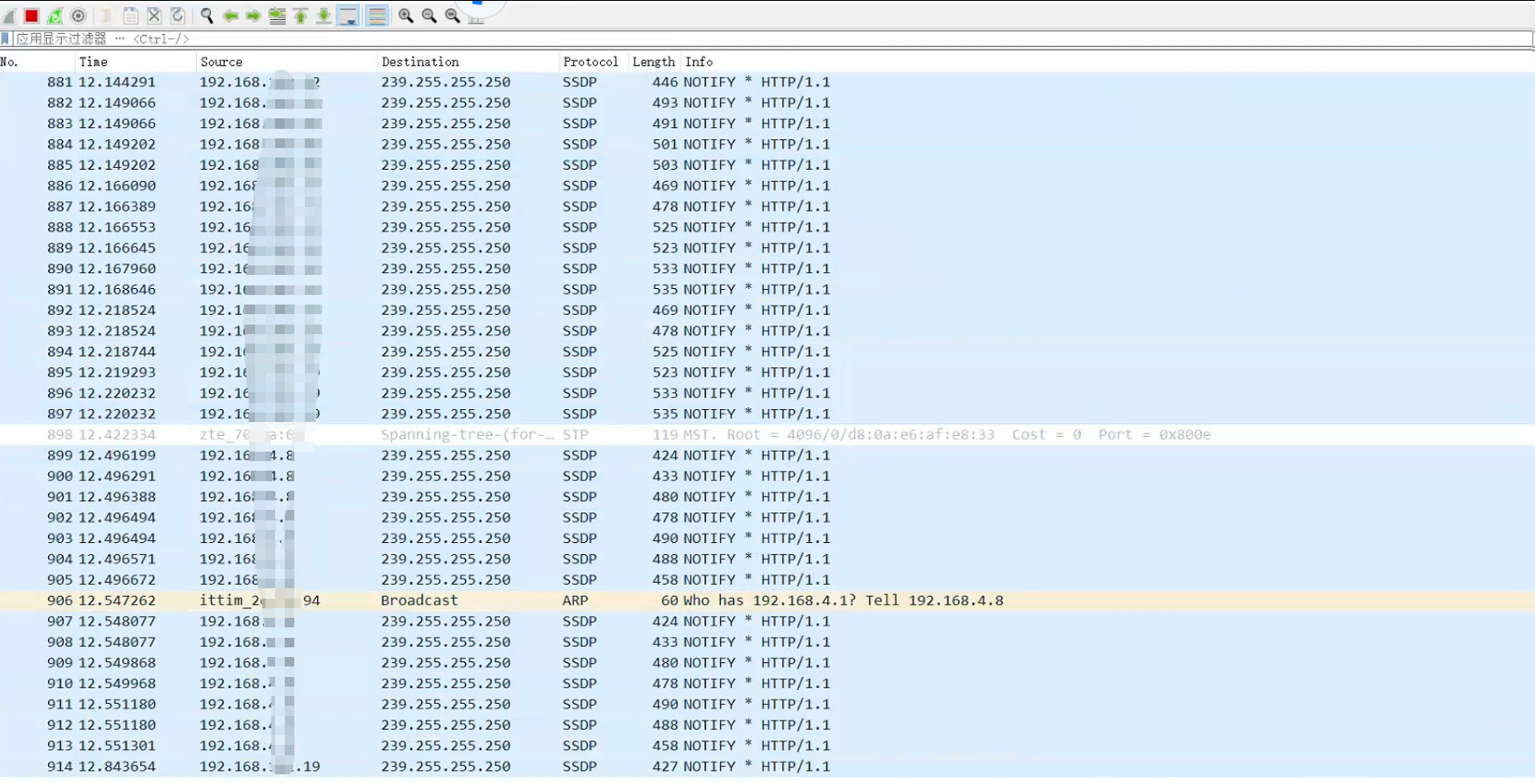Select packet 891 at time 12.168646
Image resolution: width=1535 pixels, height=784 pixels.
(767, 290)
